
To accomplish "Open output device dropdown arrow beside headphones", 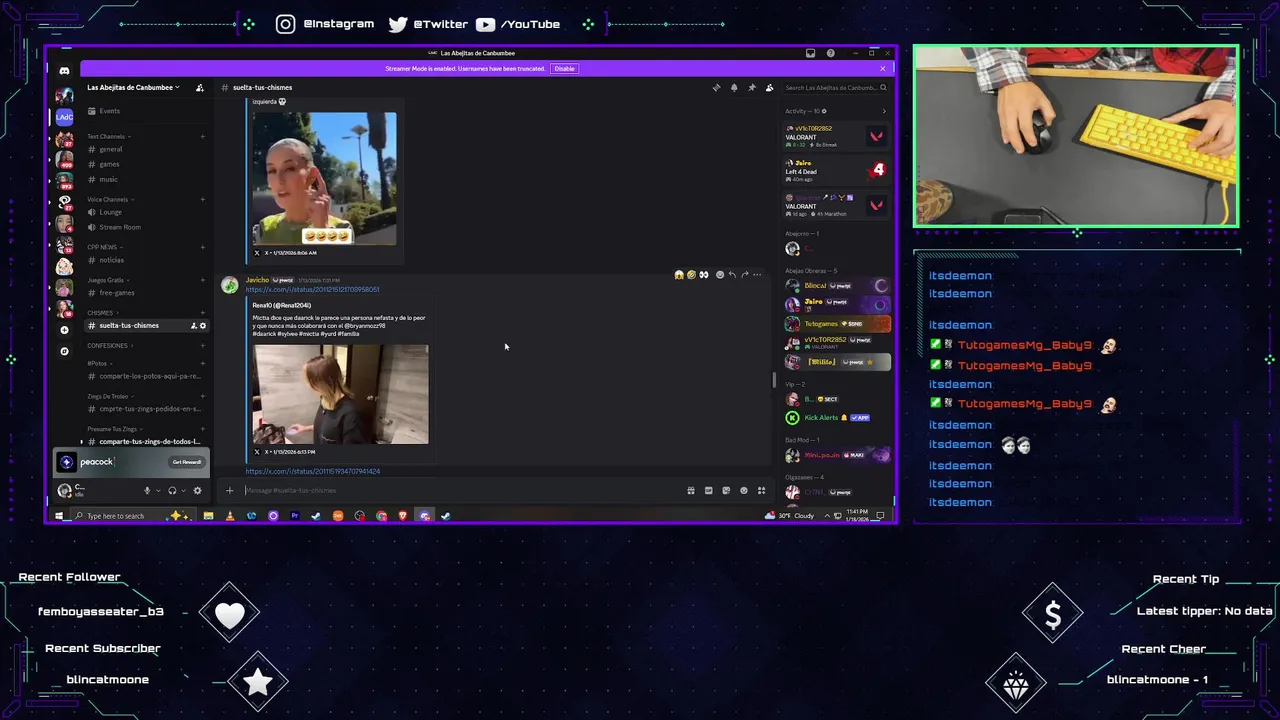I will tap(183, 490).
